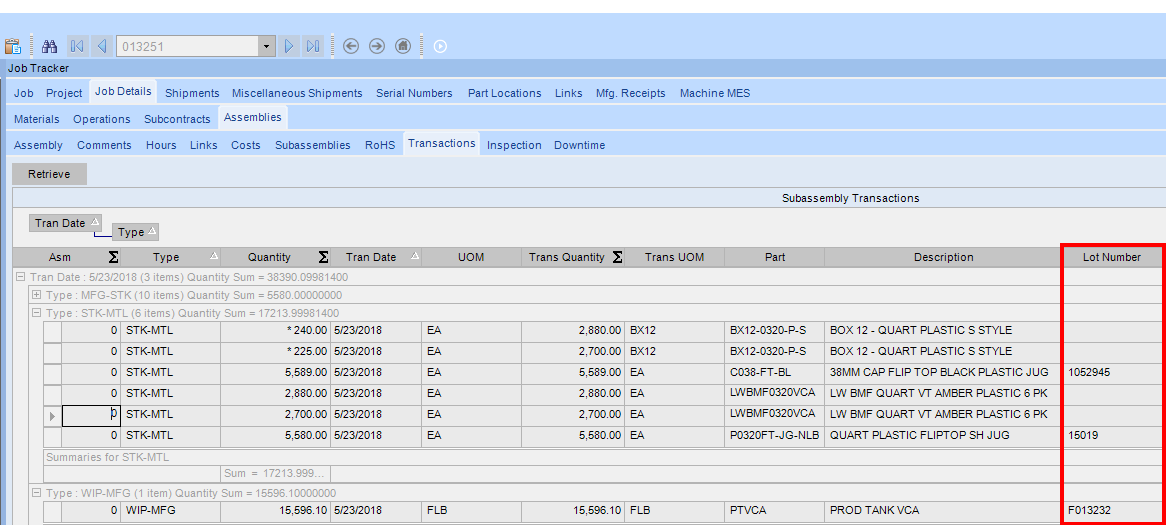The width and height of the screenshot is (1166, 525).
Task: Click the home icon in toolbar
Action: (403, 46)
